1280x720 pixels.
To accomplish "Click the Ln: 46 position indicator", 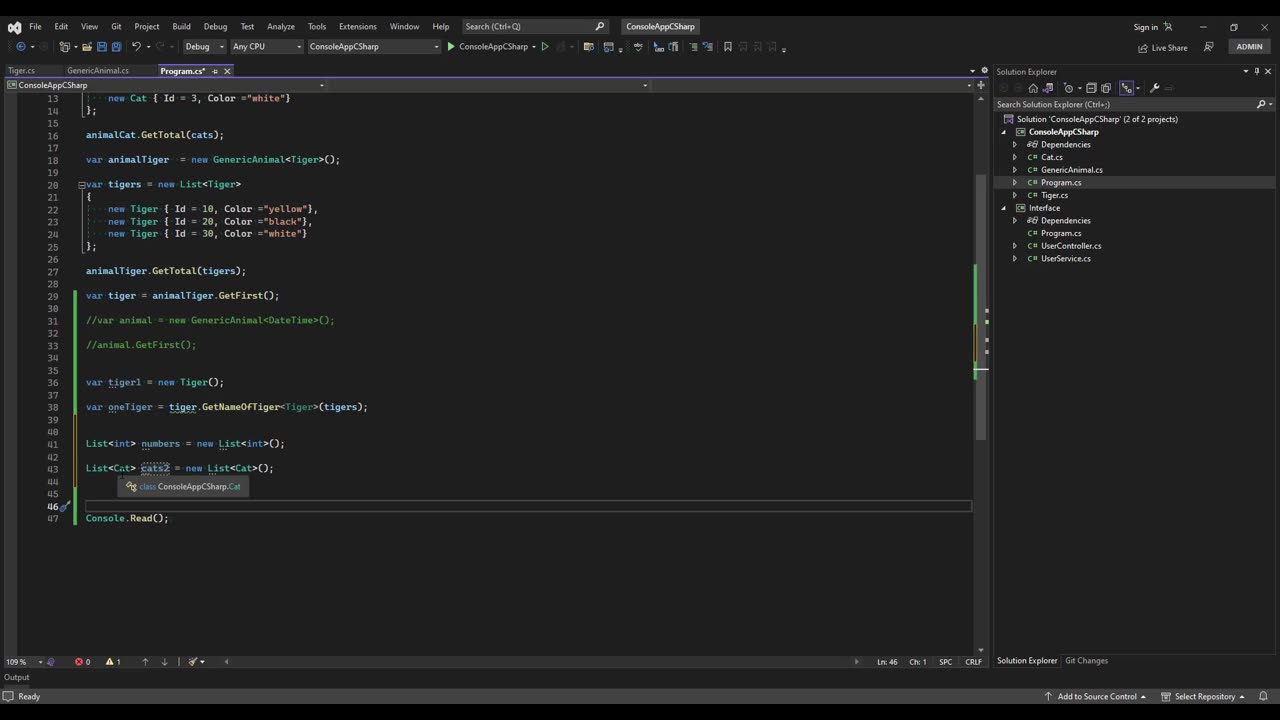I will coord(888,662).
